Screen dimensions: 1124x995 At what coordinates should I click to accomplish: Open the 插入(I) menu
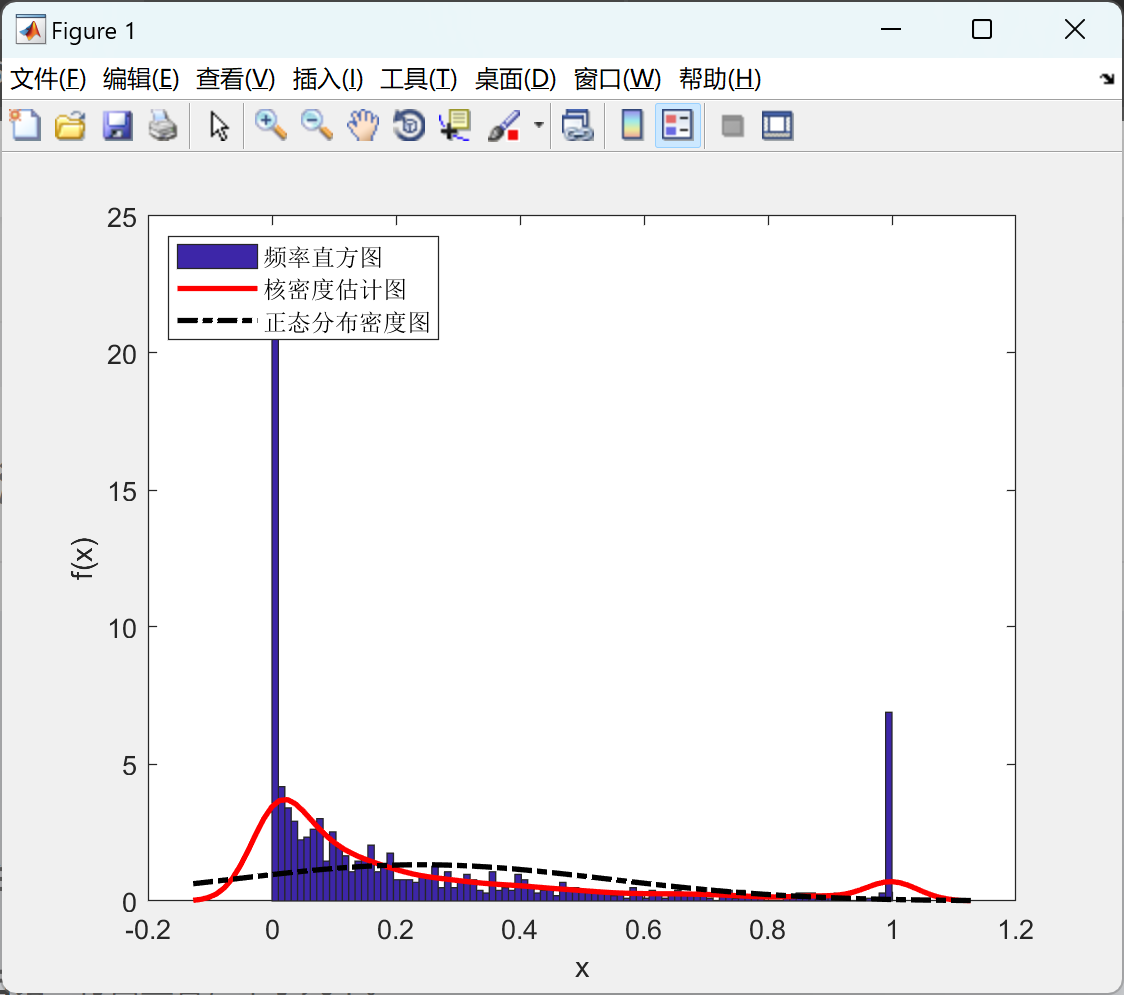coord(328,79)
